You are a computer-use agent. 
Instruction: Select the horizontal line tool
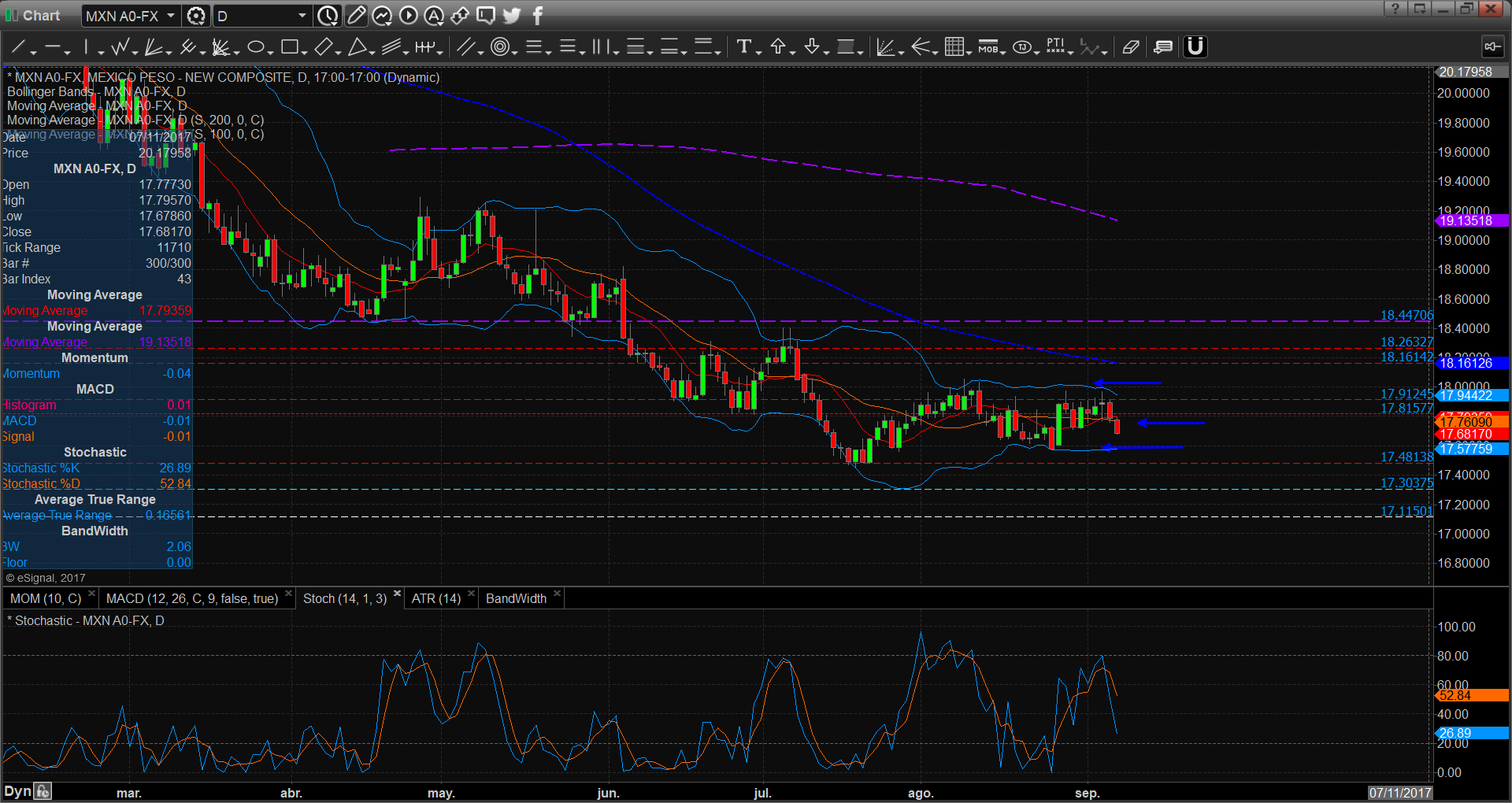(x=53, y=46)
